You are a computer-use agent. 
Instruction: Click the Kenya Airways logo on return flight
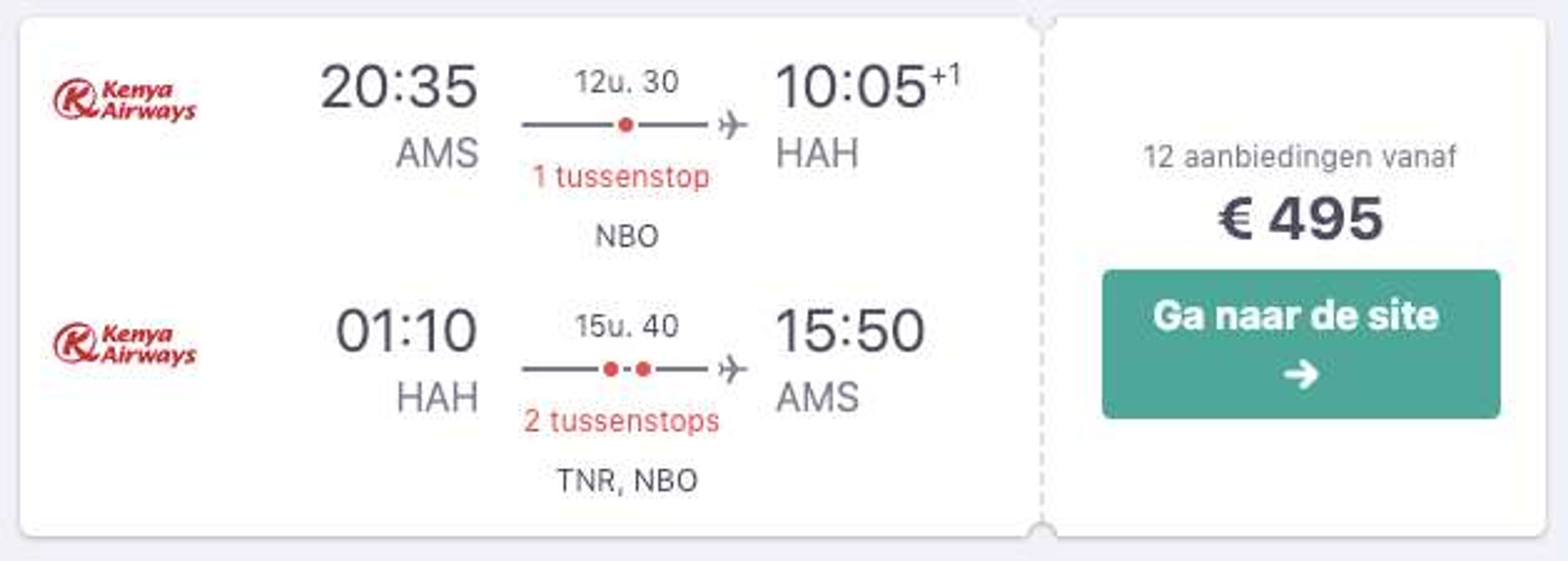tap(125, 344)
